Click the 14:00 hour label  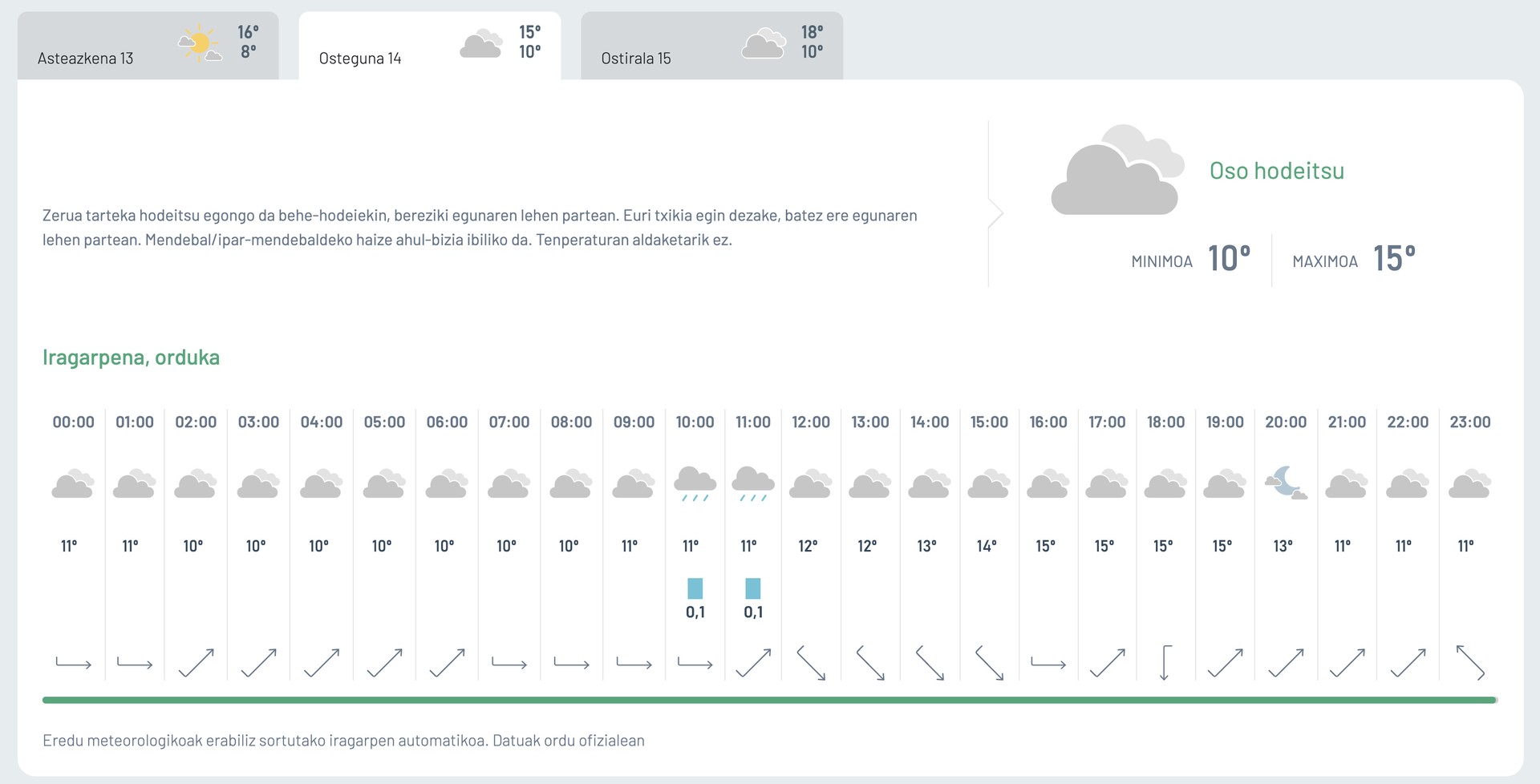(930, 422)
